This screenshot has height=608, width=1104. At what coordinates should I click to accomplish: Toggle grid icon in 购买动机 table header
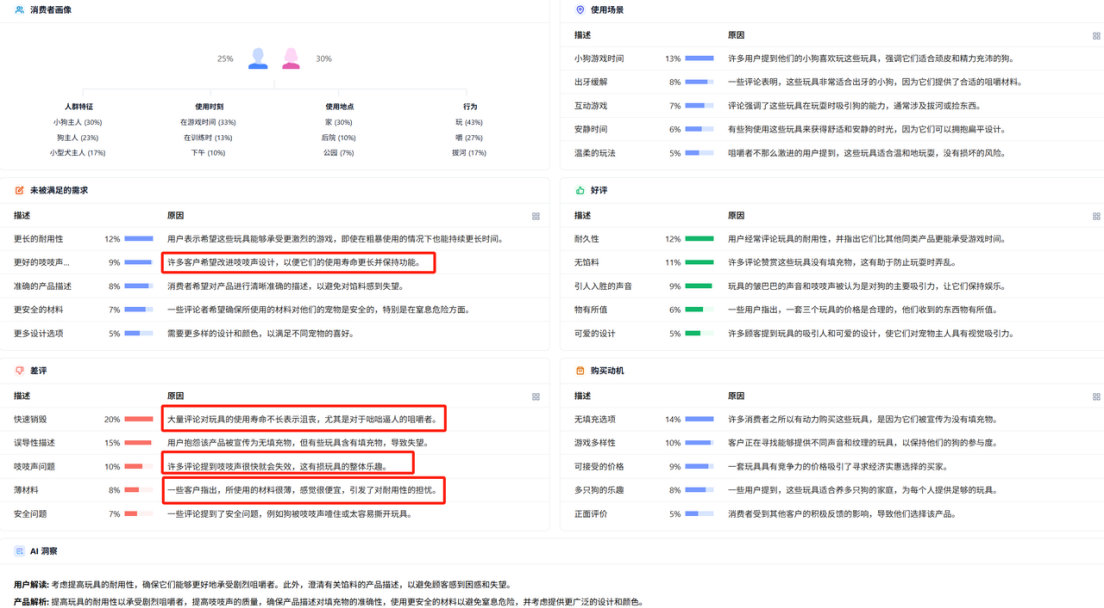pyautogui.click(x=1096, y=396)
